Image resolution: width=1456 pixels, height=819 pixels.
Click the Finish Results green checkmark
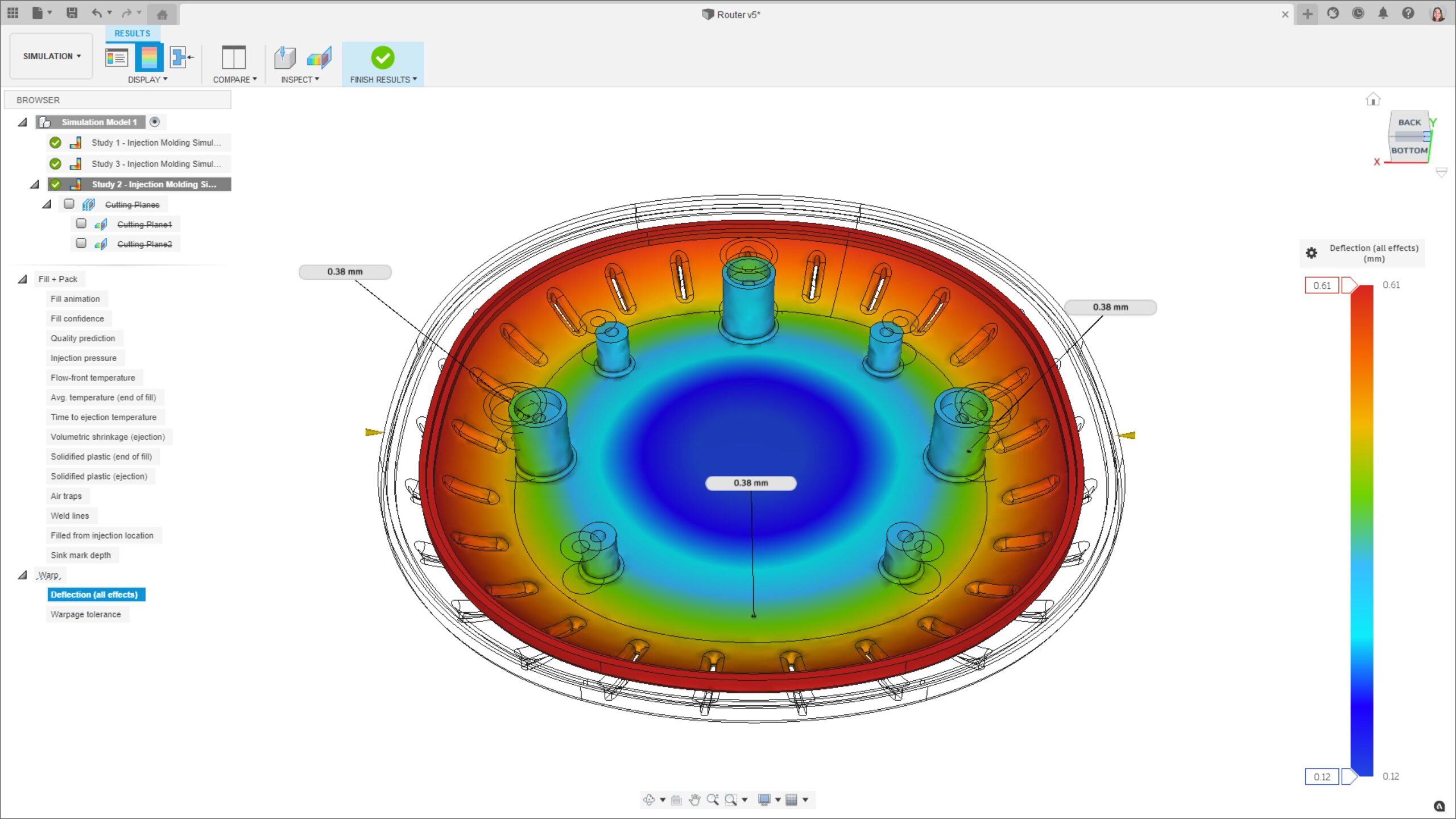coord(382,57)
